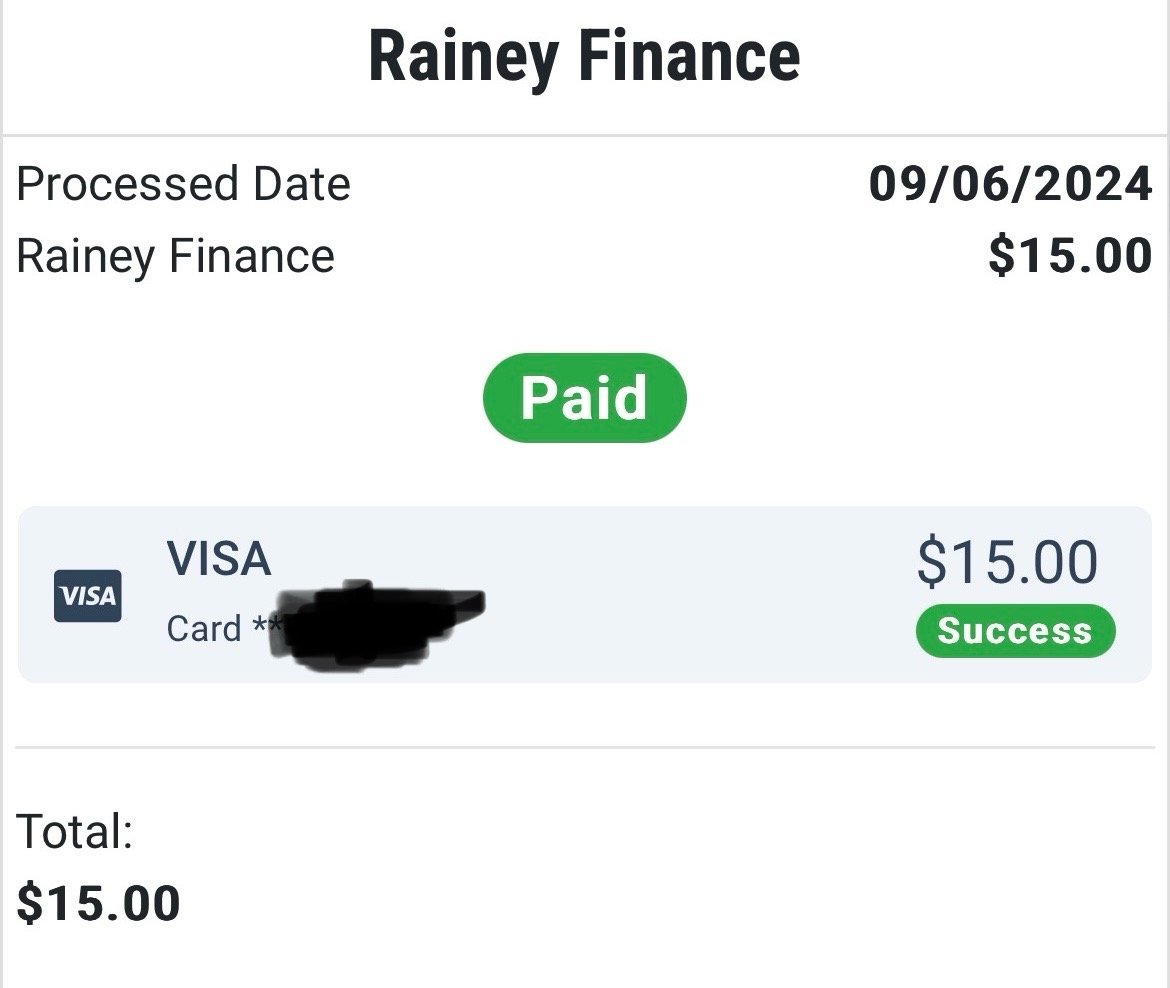
Task: Click the green Success status badge
Action: click(x=1014, y=631)
